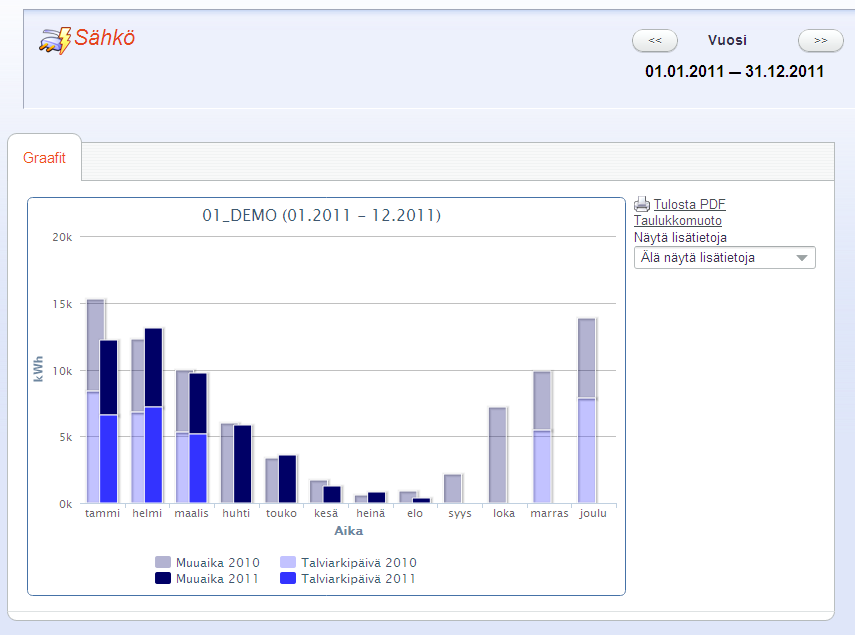Click the Aika axis title
The image size is (855, 635).
click(348, 531)
